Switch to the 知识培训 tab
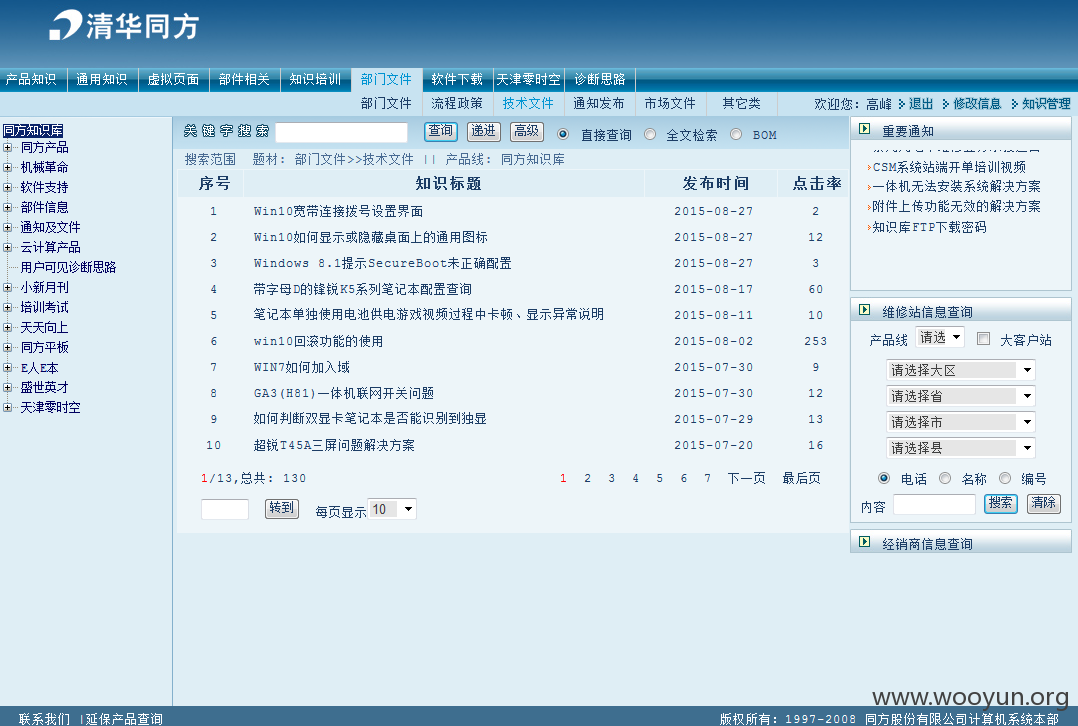Screen dimensions: 1078x726 (315, 79)
